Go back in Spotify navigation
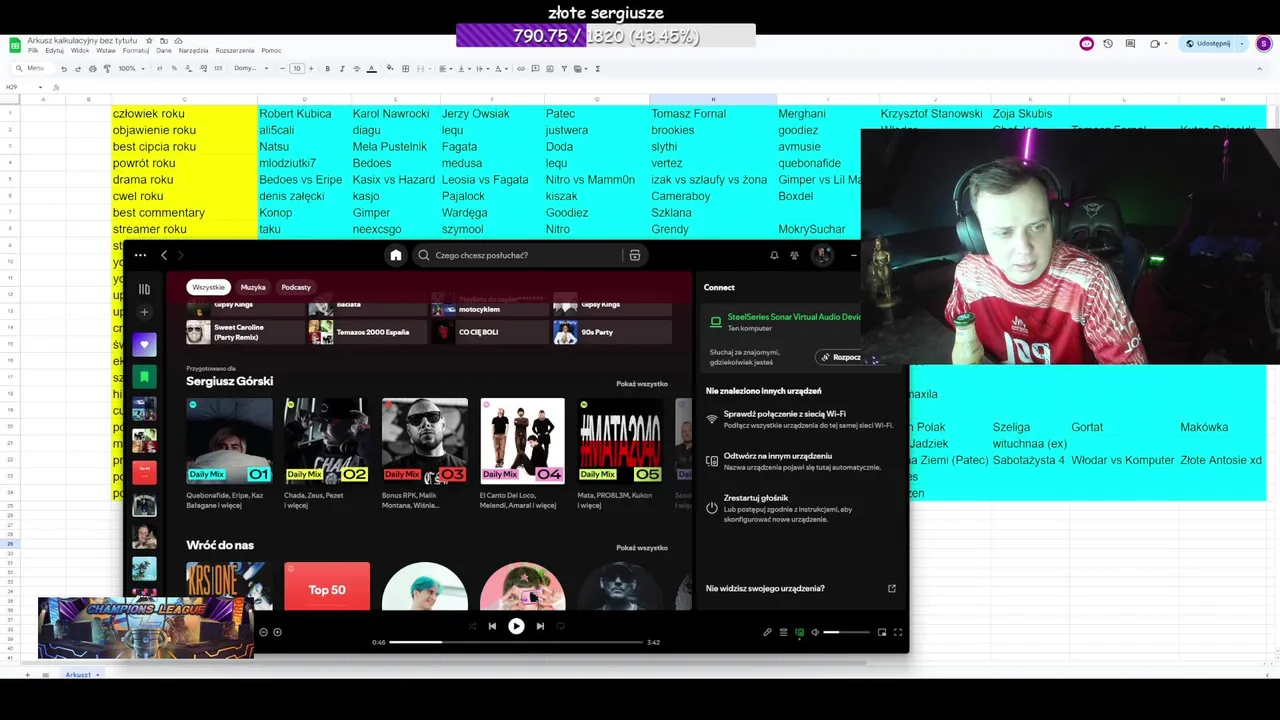Screen dimensions: 1280x720 [164, 255]
